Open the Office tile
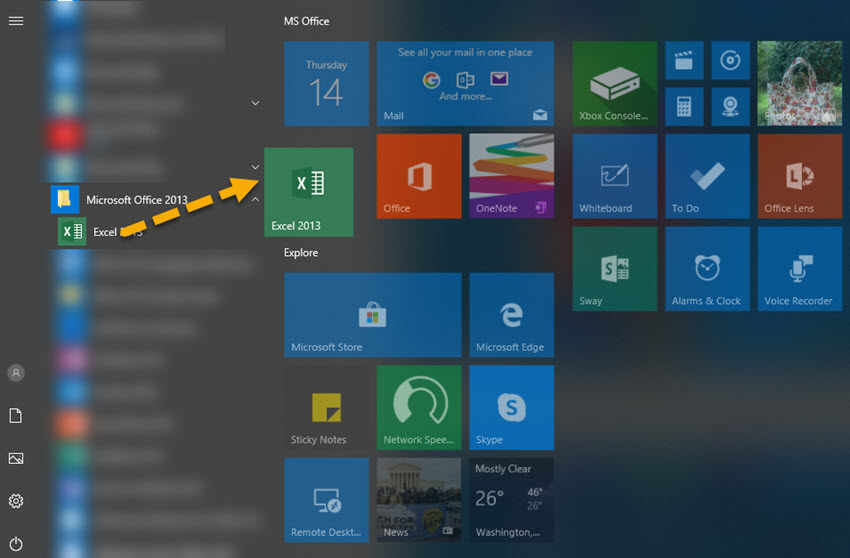The width and height of the screenshot is (850, 558). coord(419,176)
